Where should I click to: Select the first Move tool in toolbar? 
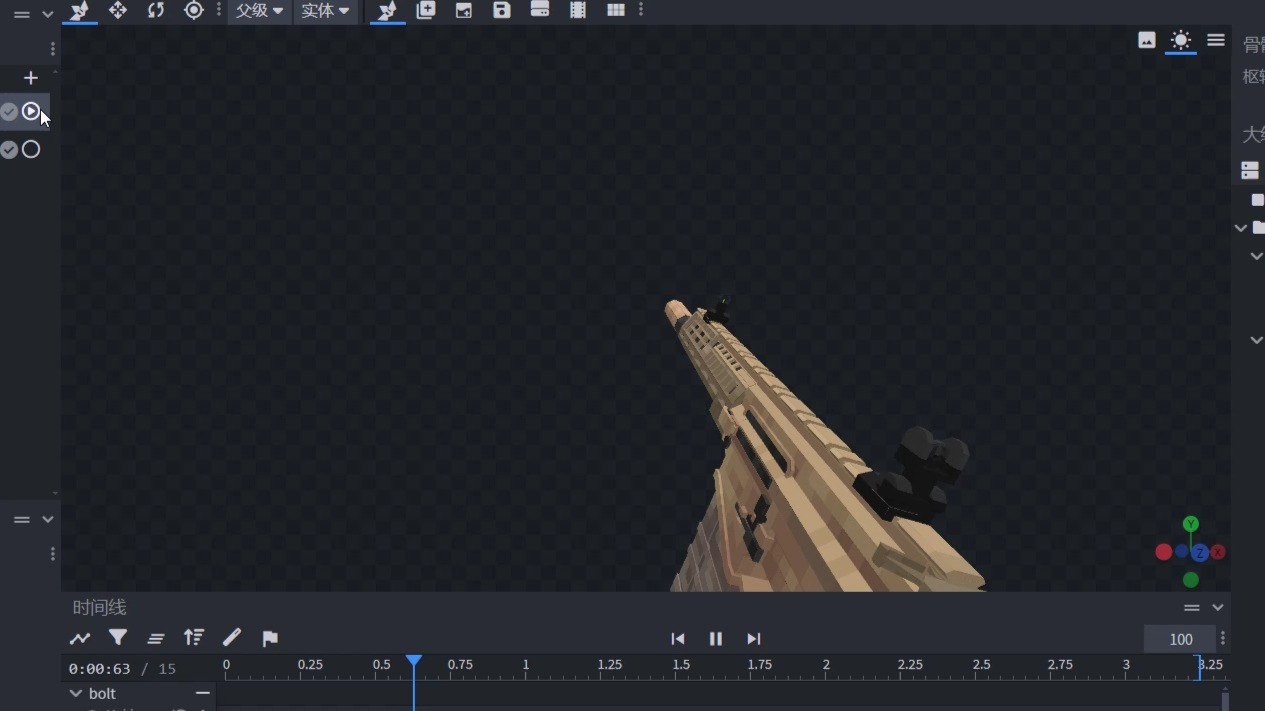pos(80,10)
